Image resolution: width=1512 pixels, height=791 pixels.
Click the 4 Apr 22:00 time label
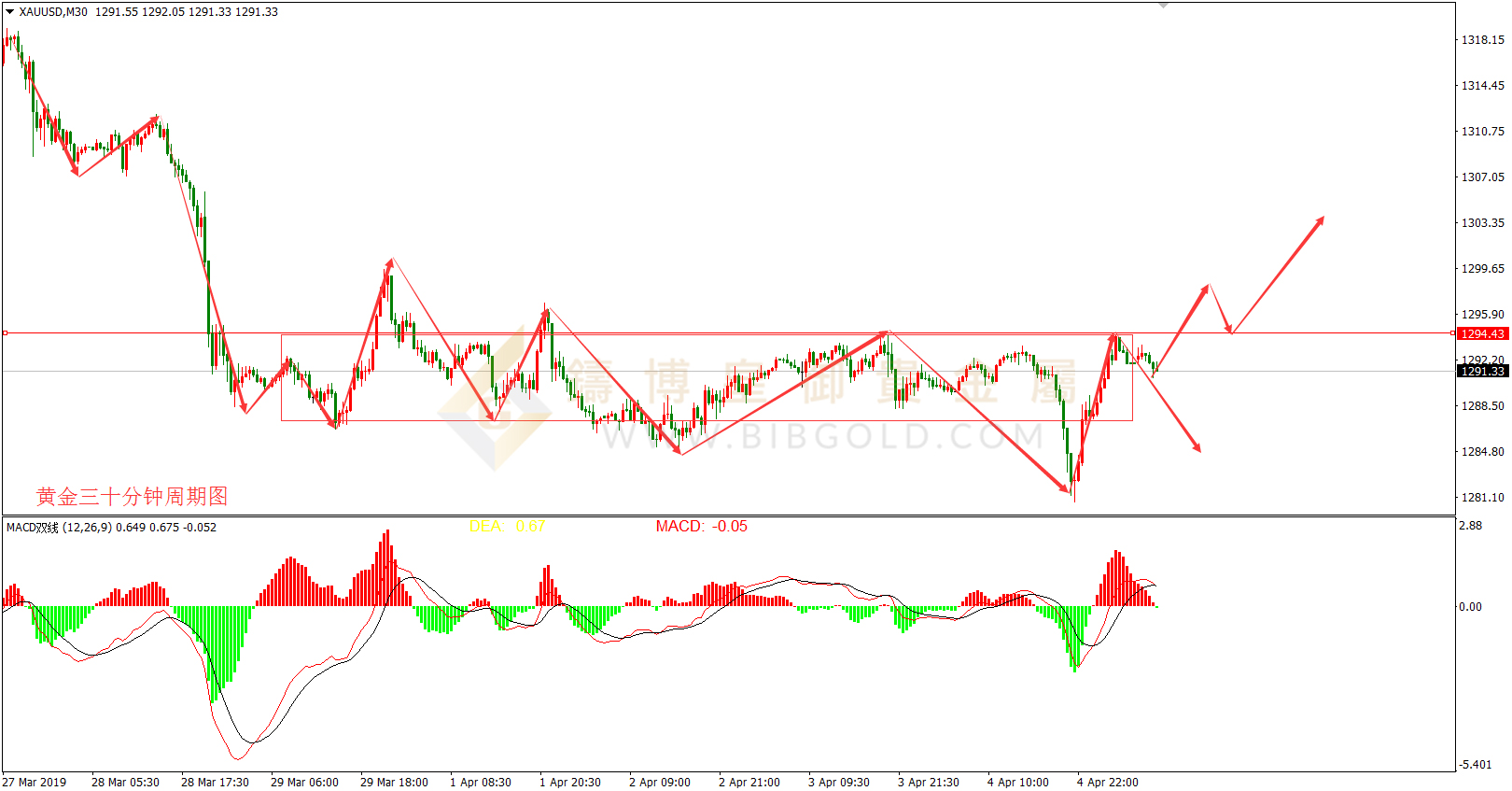click(1107, 783)
